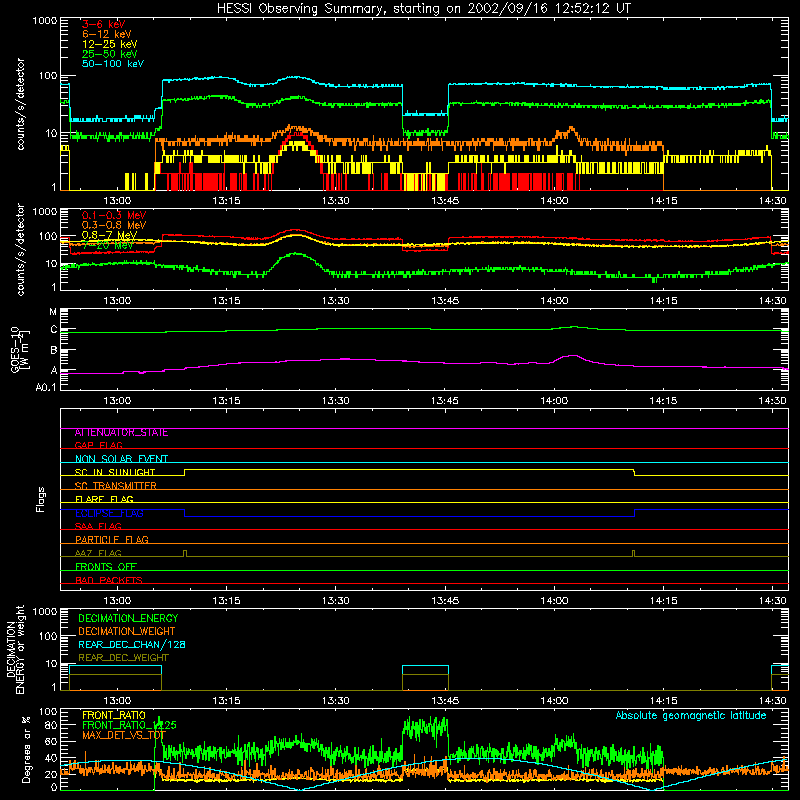Select the 13:30 tick under the MeV panel
This screenshot has height=800, width=800.
click(335, 301)
